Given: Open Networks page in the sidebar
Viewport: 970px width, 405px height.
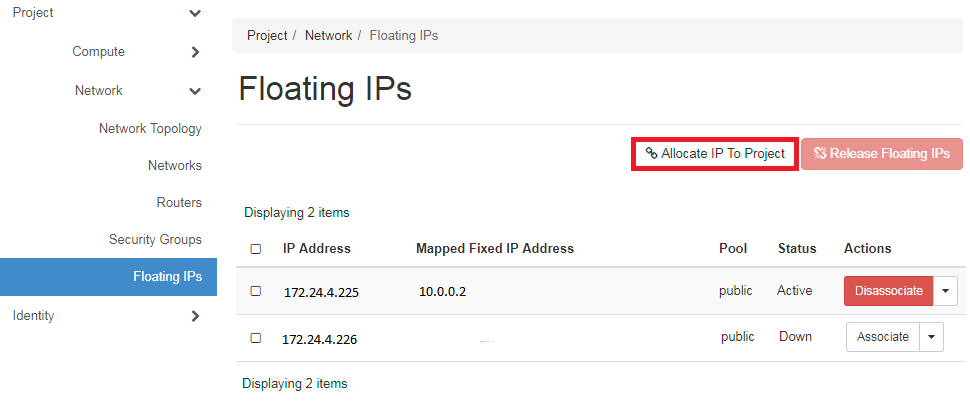Looking at the screenshot, I should 174,166.
